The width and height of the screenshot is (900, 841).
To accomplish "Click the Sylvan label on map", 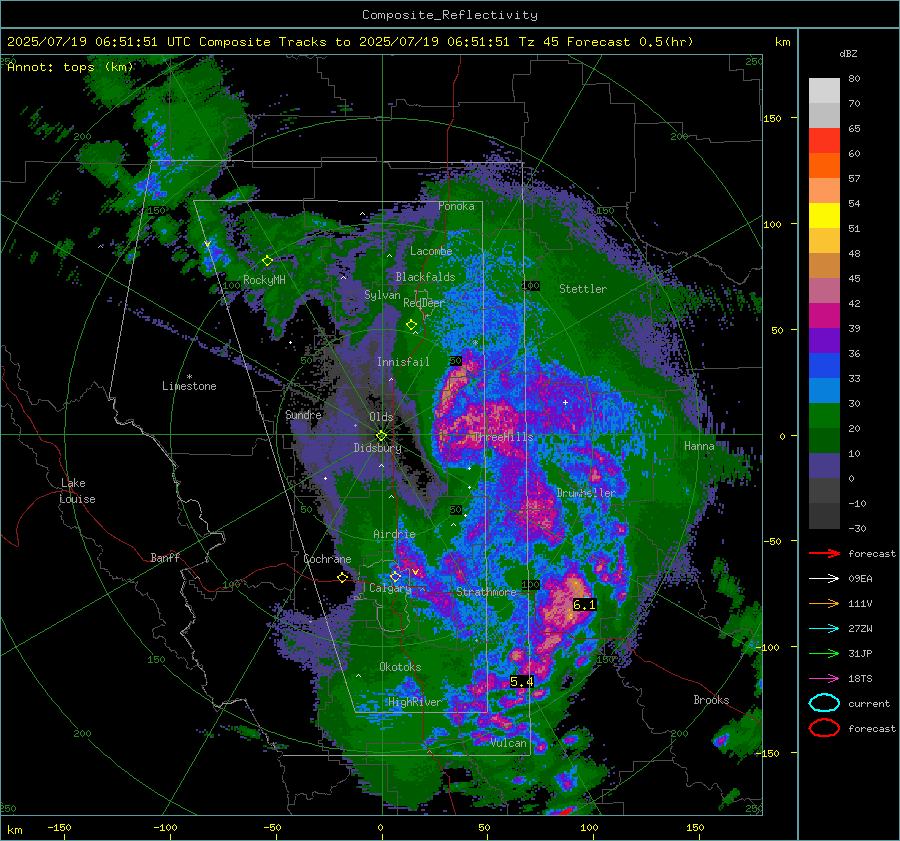I will (x=382, y=295).
